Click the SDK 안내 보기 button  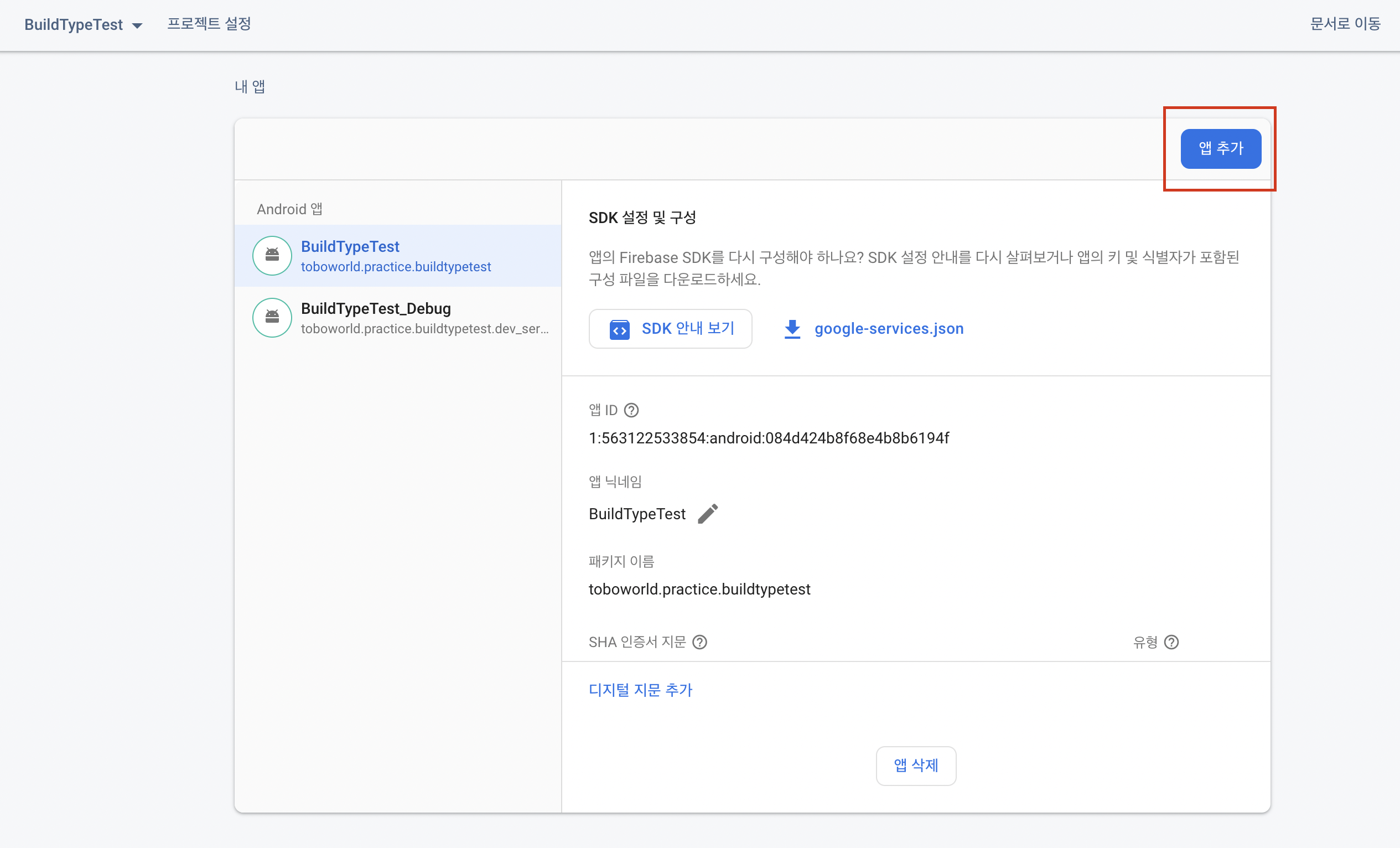671,328
